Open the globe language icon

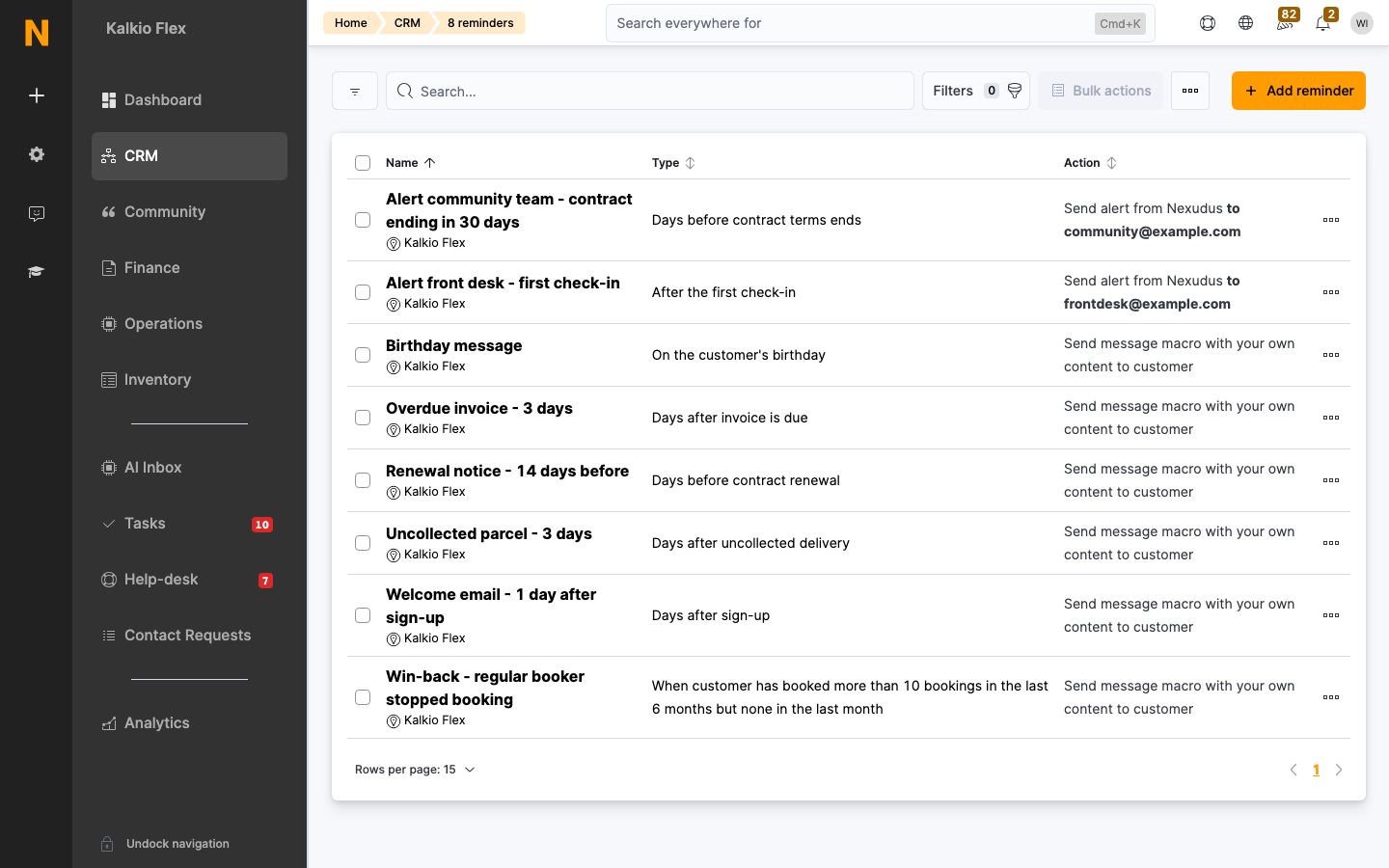click(1245, 23)
